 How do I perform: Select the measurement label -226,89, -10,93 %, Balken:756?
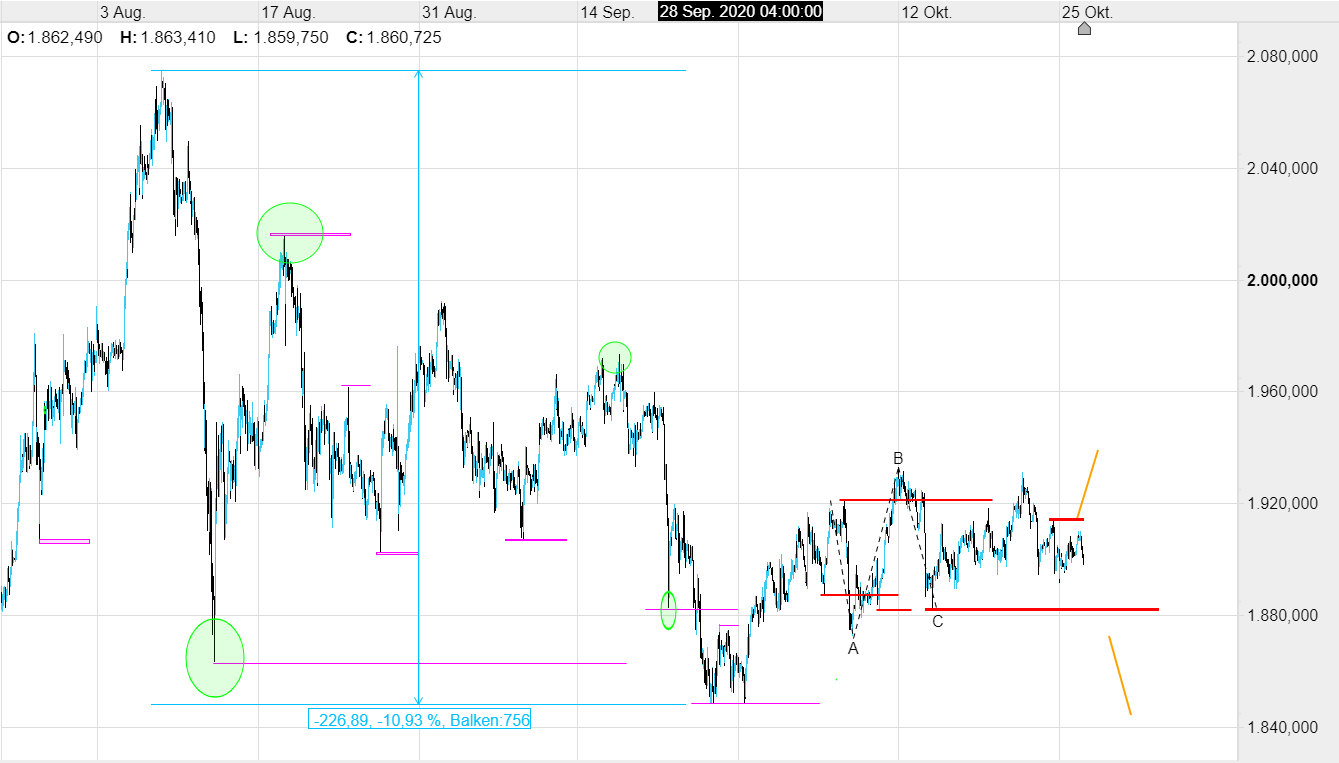[420, 718]
